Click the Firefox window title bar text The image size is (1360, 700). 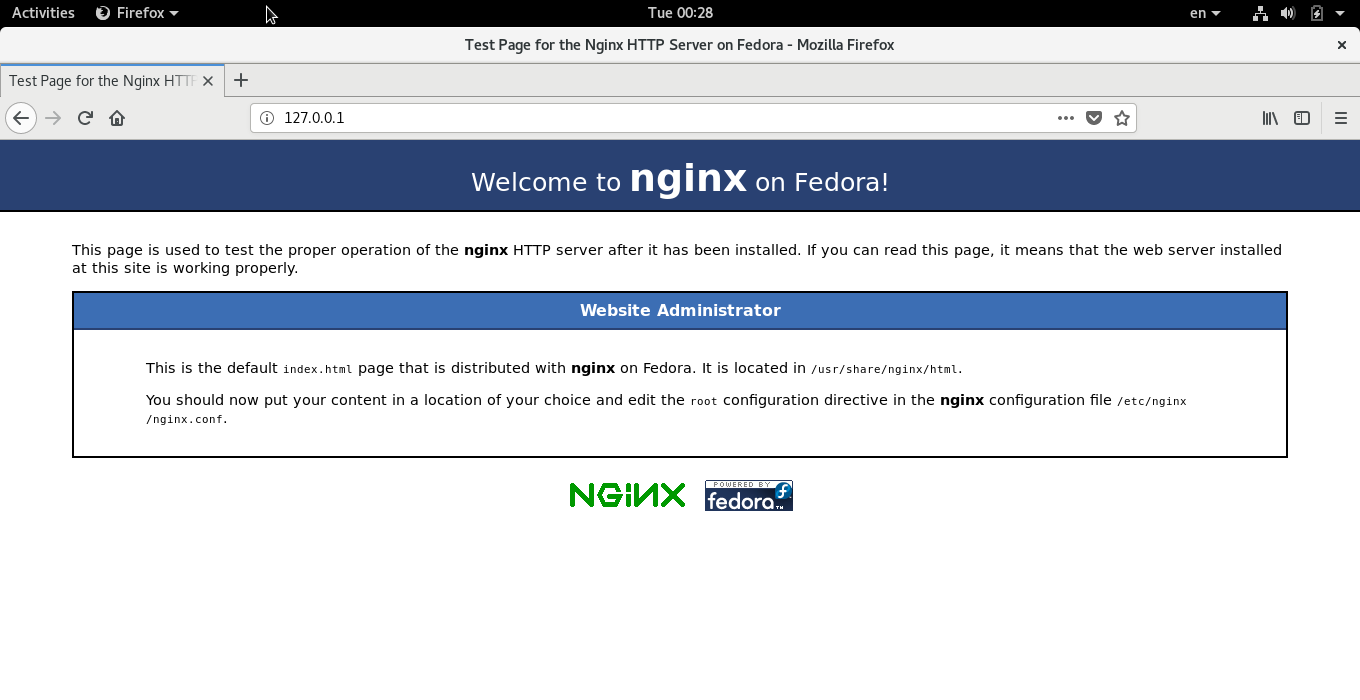pyautogui.click(x=679, y=45)
